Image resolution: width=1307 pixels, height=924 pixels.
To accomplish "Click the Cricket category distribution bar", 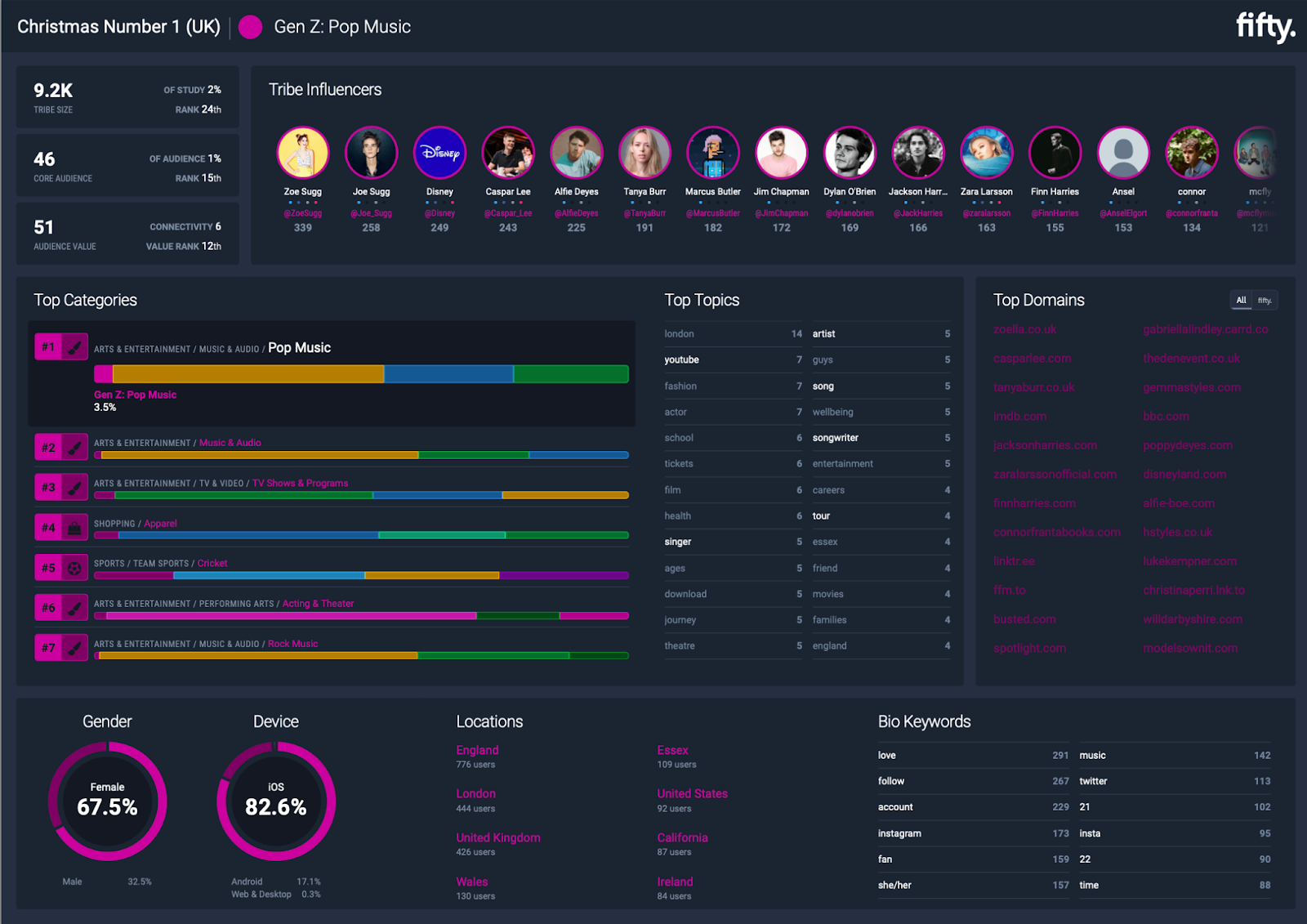I will pos(361,575).
